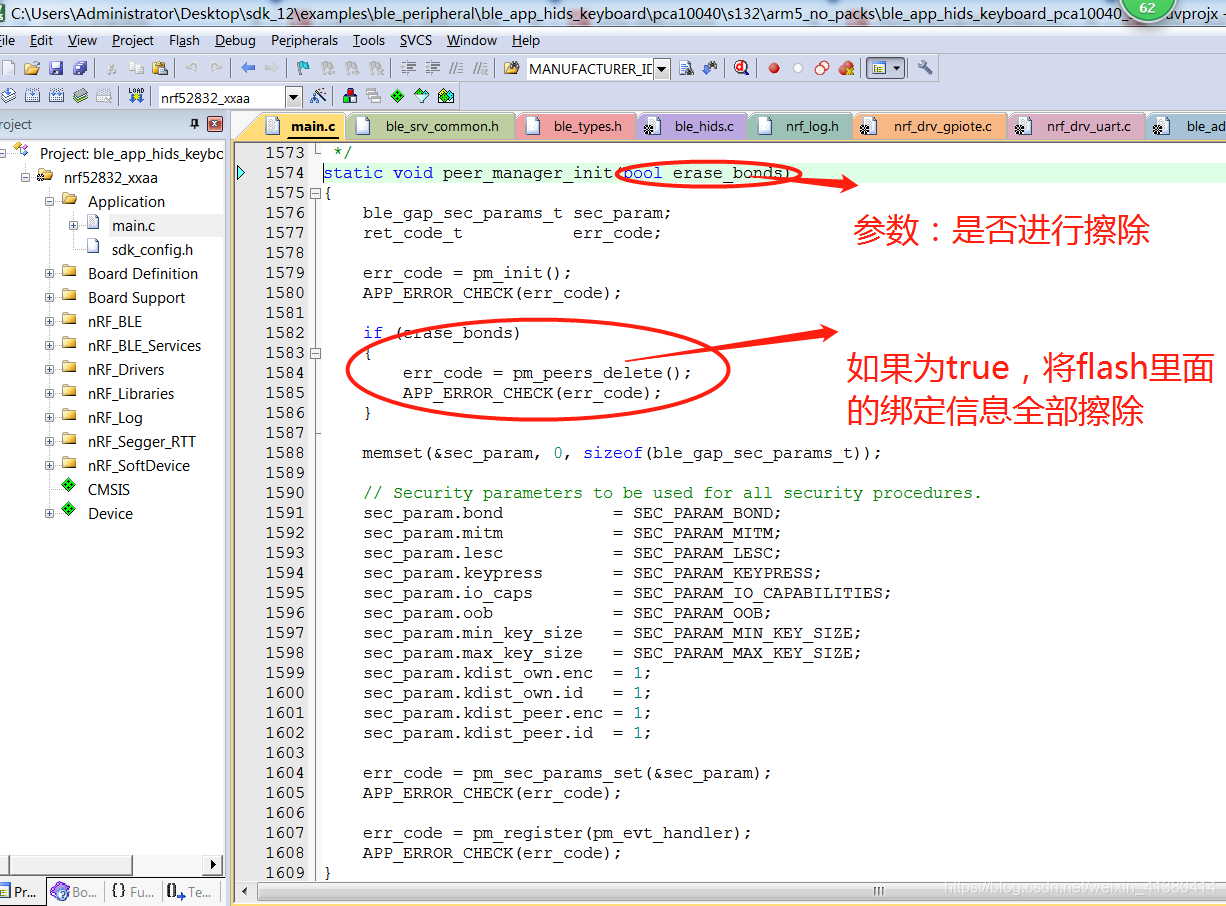The height and width of the screenshot is (906, 1226).
Task: Click the Manage Run-Time Environment green diamond icon
Action: 398,96
